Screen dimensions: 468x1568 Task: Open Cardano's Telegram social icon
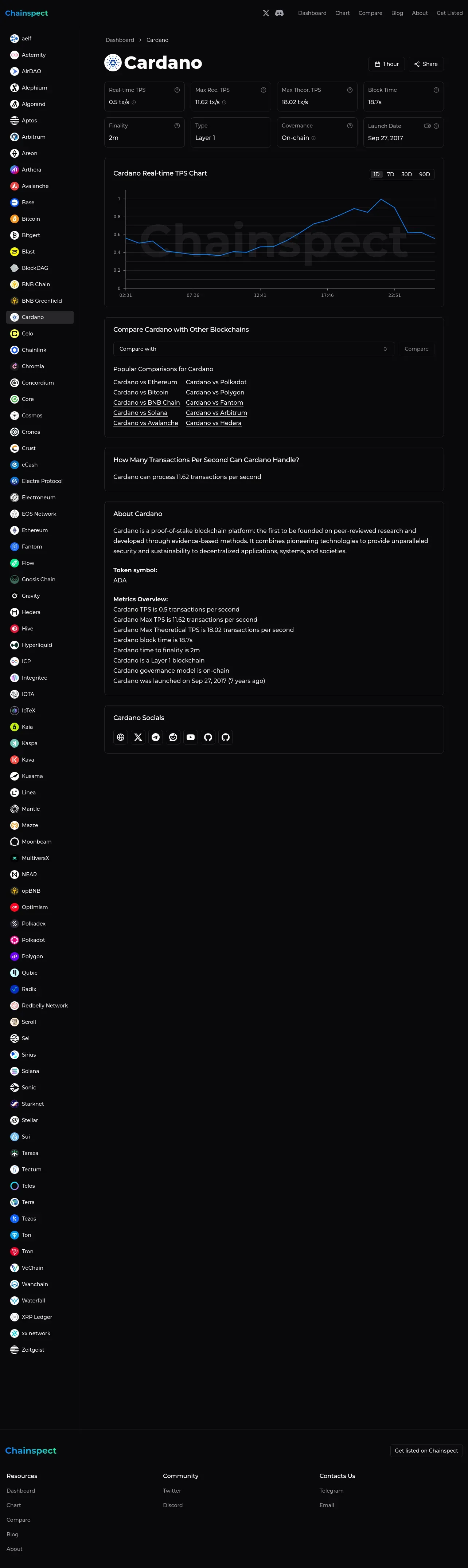click(x=156, y=737)
